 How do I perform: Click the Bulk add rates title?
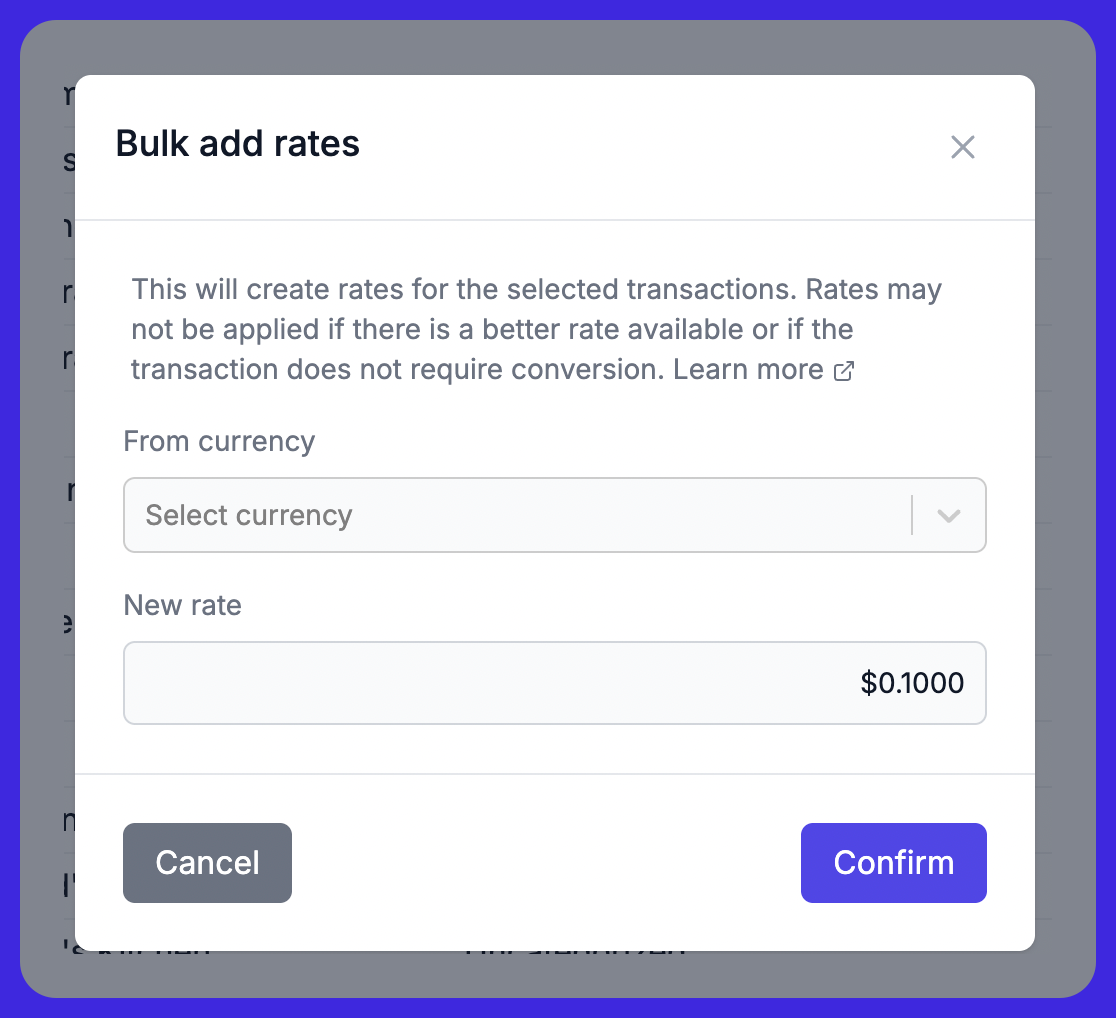coord(238,143)
